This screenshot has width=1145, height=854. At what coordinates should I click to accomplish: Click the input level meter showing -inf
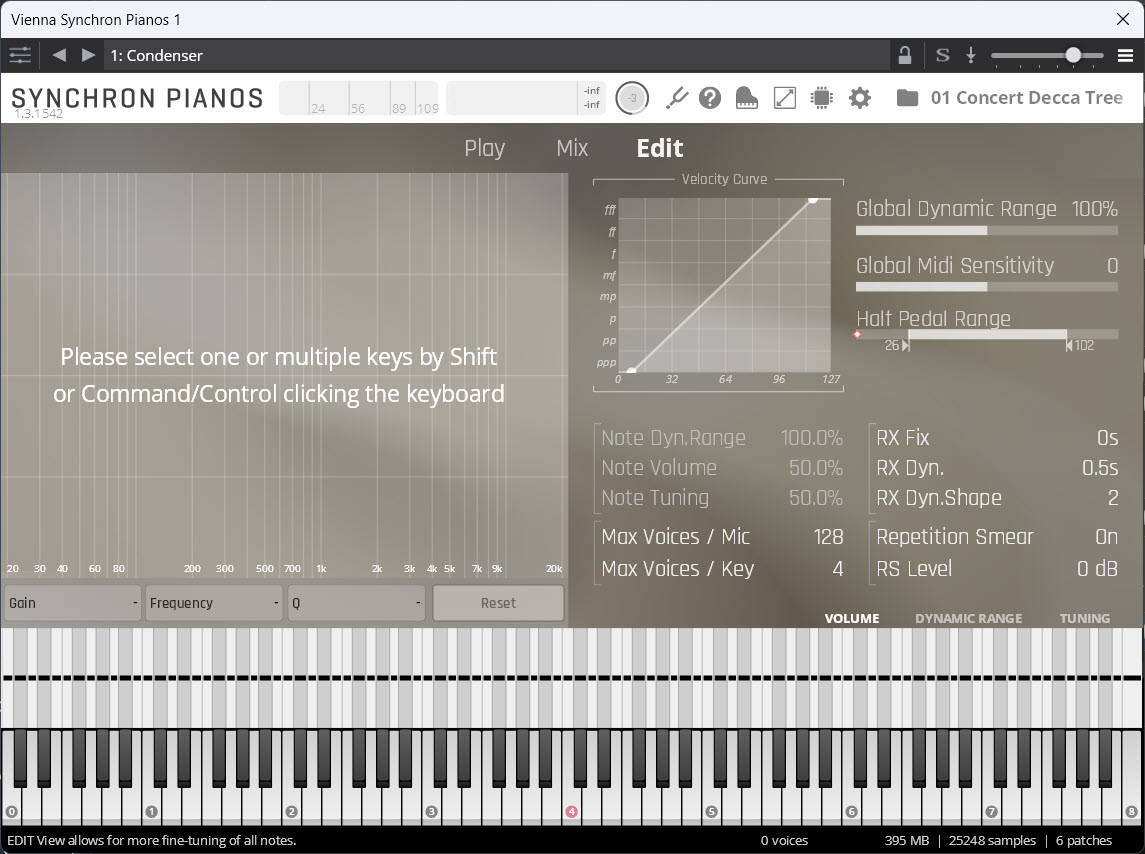click(x=525, y=98)
